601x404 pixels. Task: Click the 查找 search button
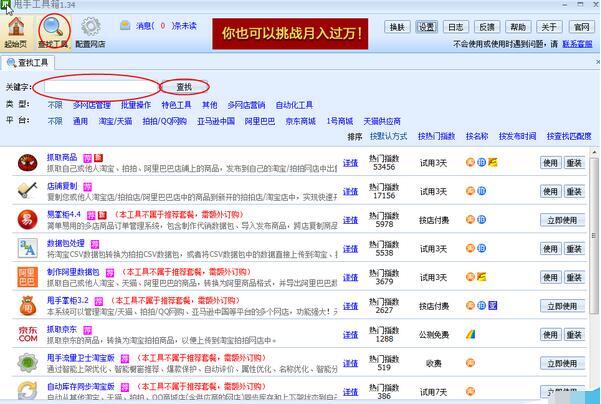pyautogui.click(x=184, y=87)
